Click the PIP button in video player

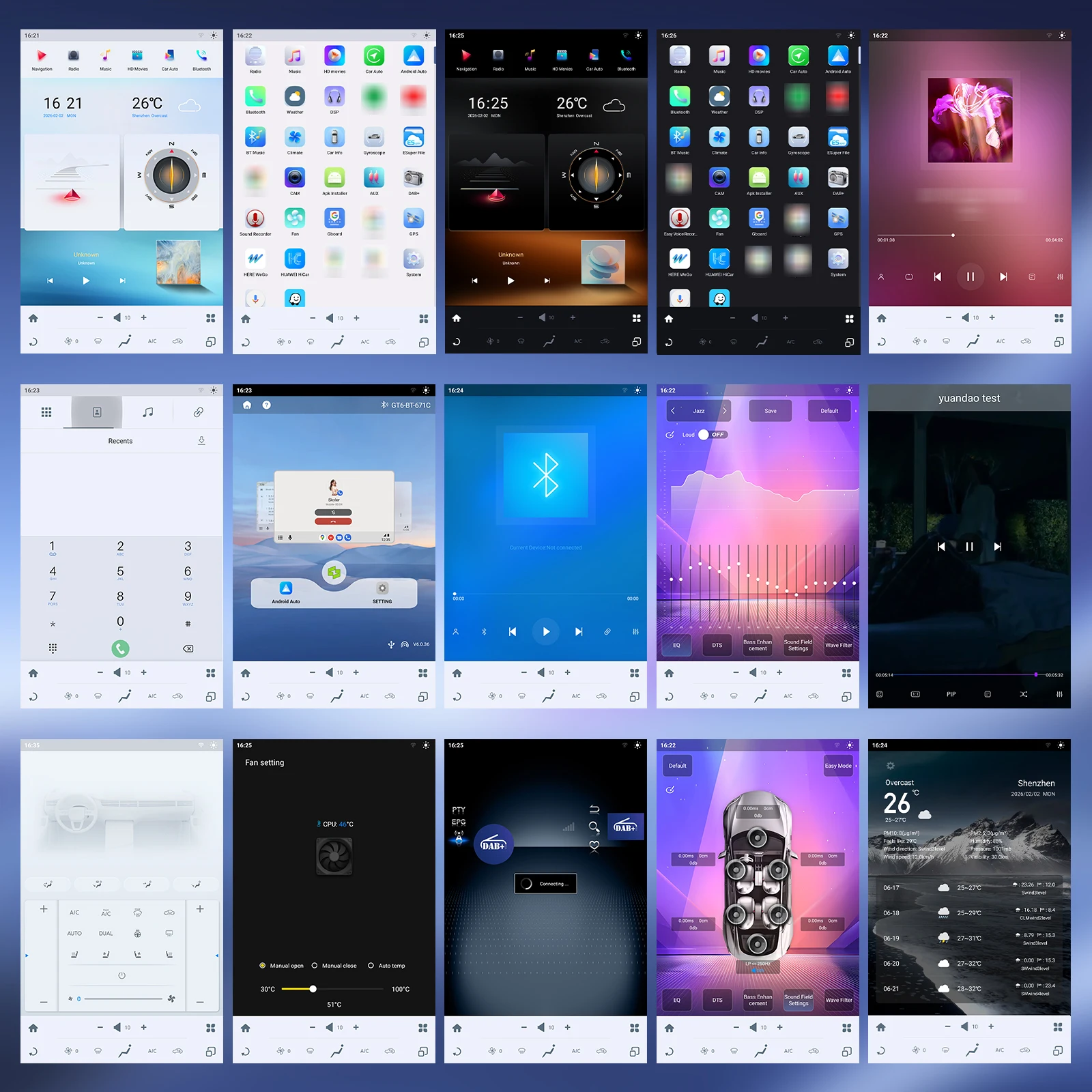click(x=951, y=694)
